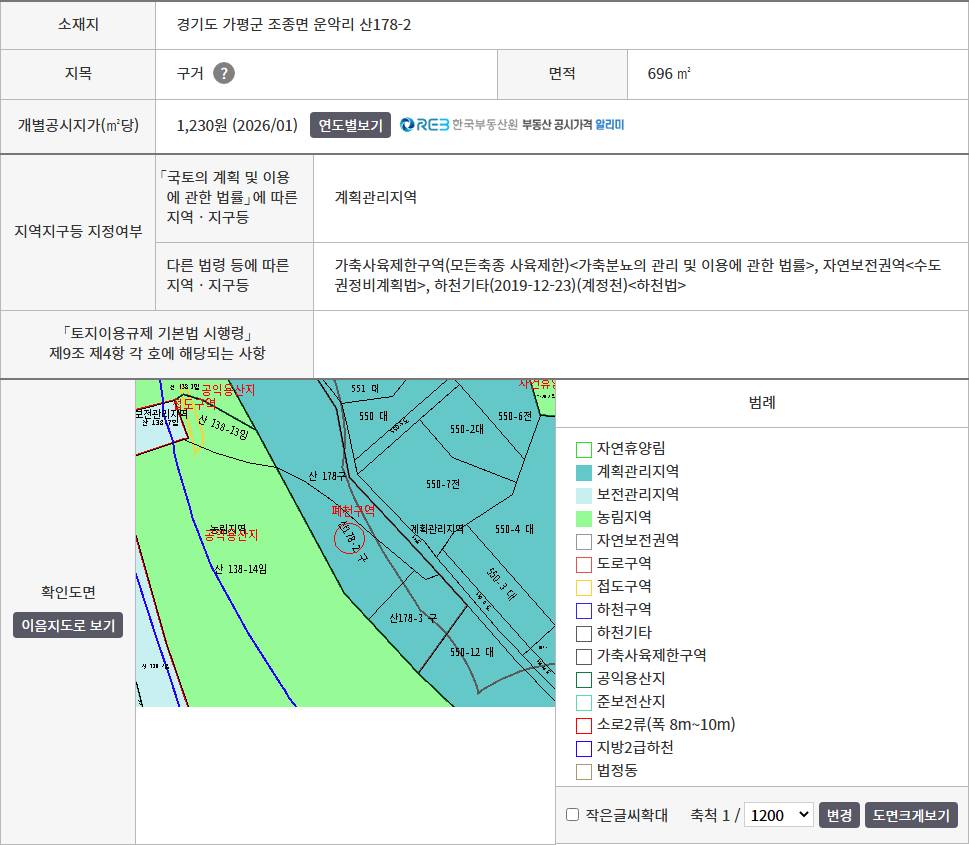Click the 이음지도로 보기 button
The height and width of the screenshot is (845, 969).
(x=68, y=625)
